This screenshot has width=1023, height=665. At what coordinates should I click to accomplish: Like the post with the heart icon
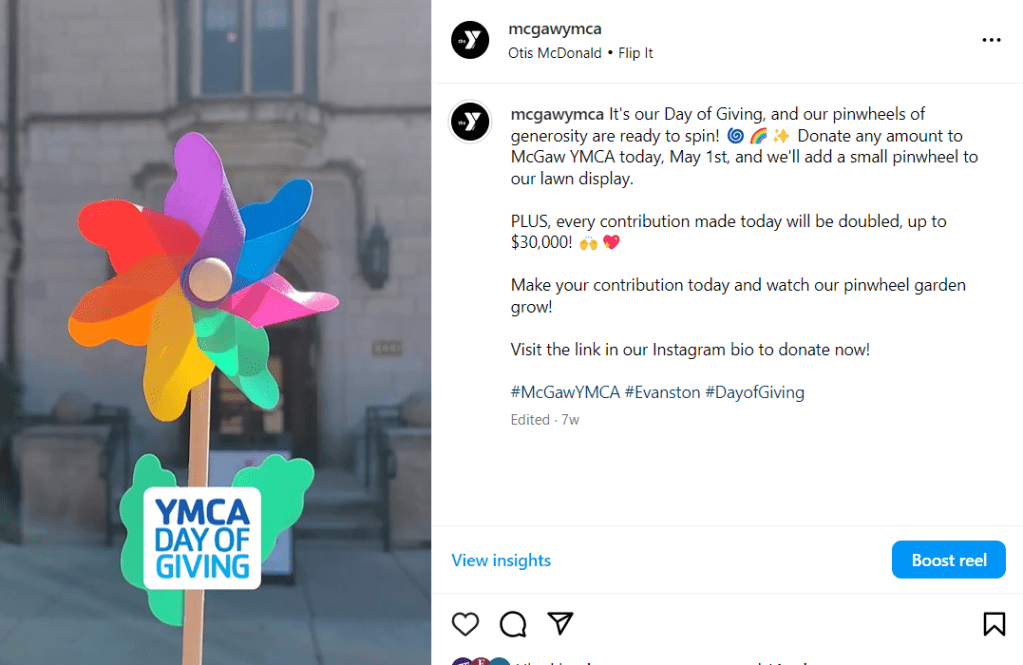coord(465,624)
